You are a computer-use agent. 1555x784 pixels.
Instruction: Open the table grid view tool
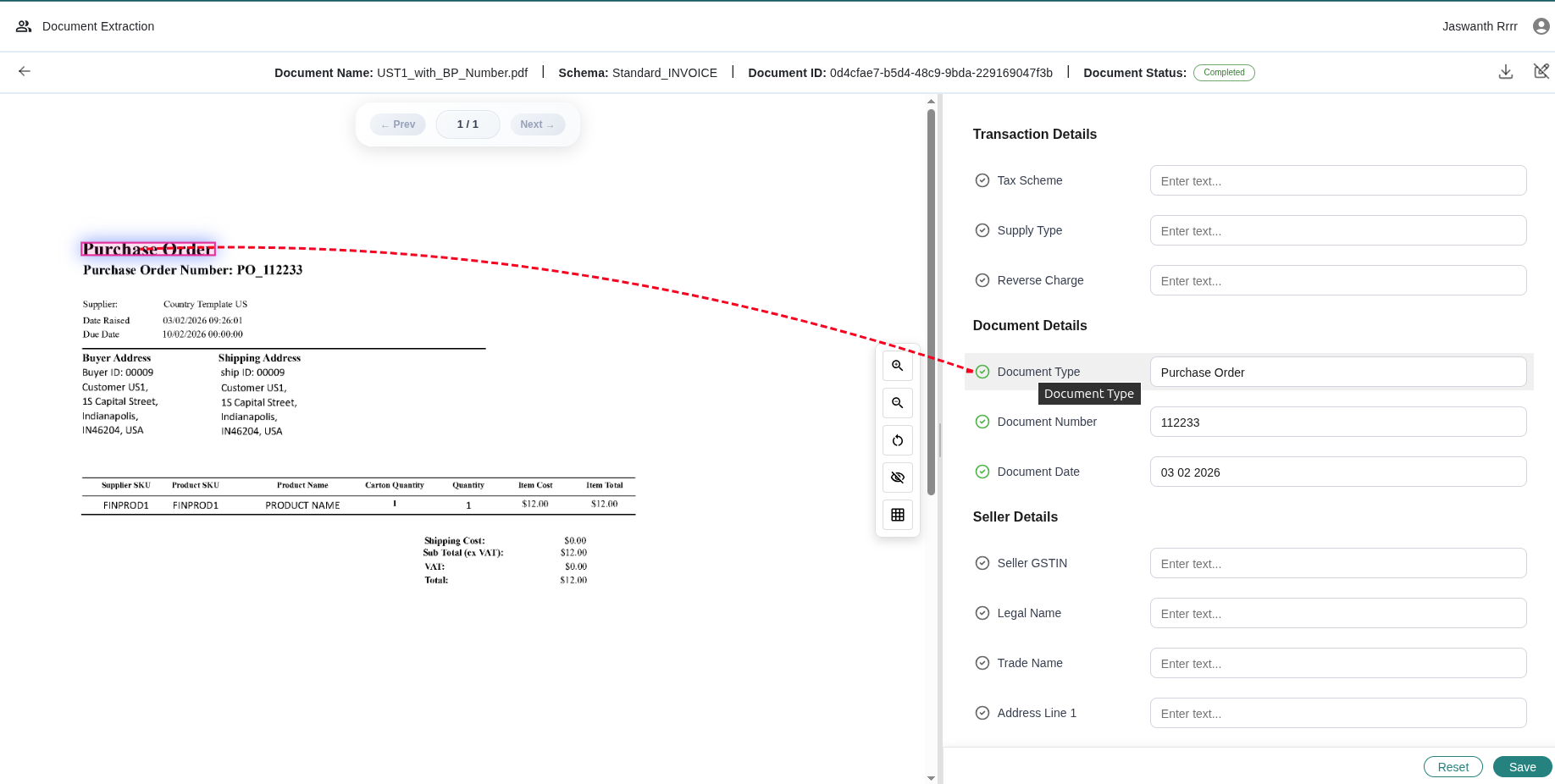pos(897,514)
